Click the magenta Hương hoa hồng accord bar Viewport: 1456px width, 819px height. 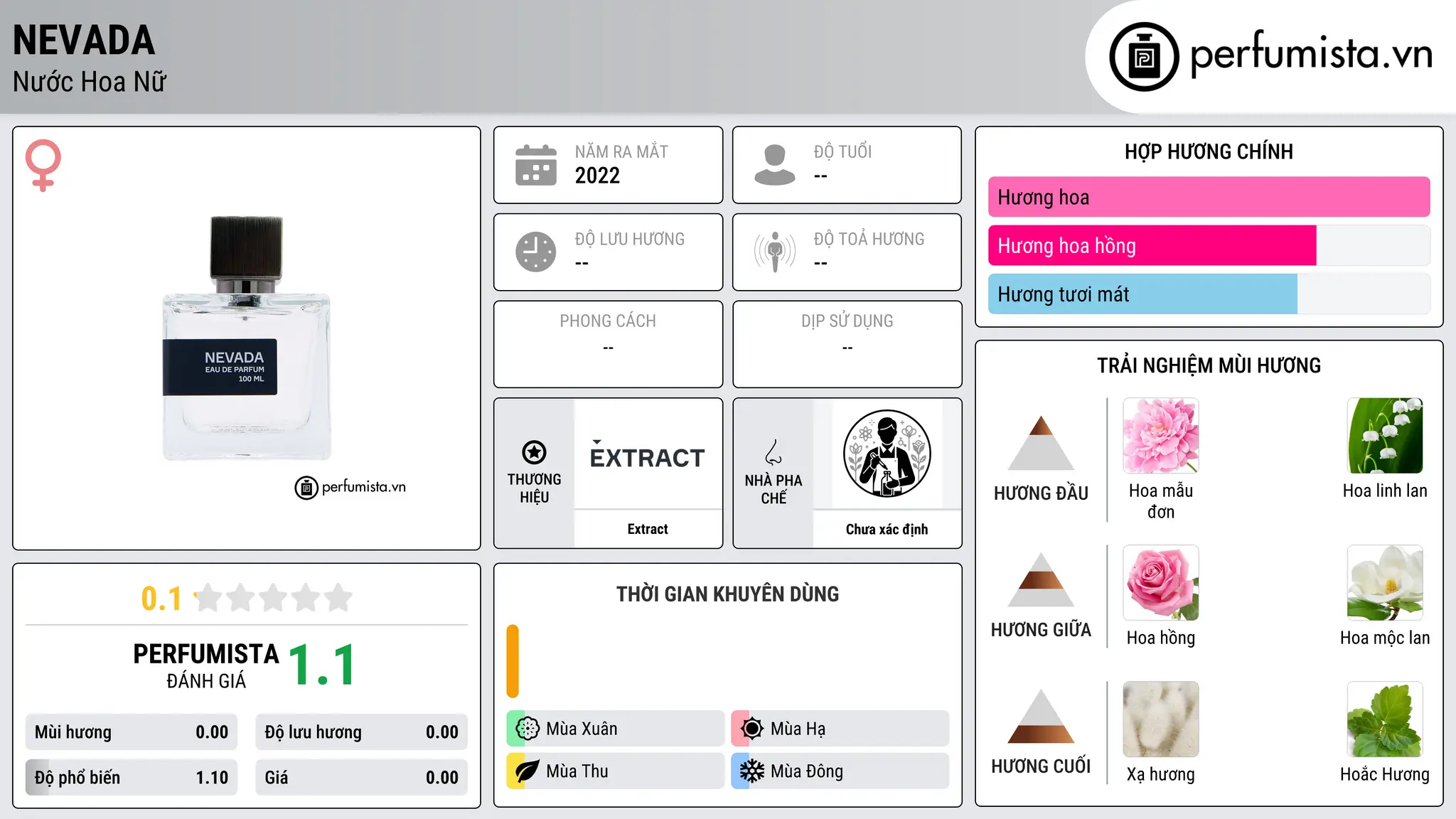(1152, 246)
